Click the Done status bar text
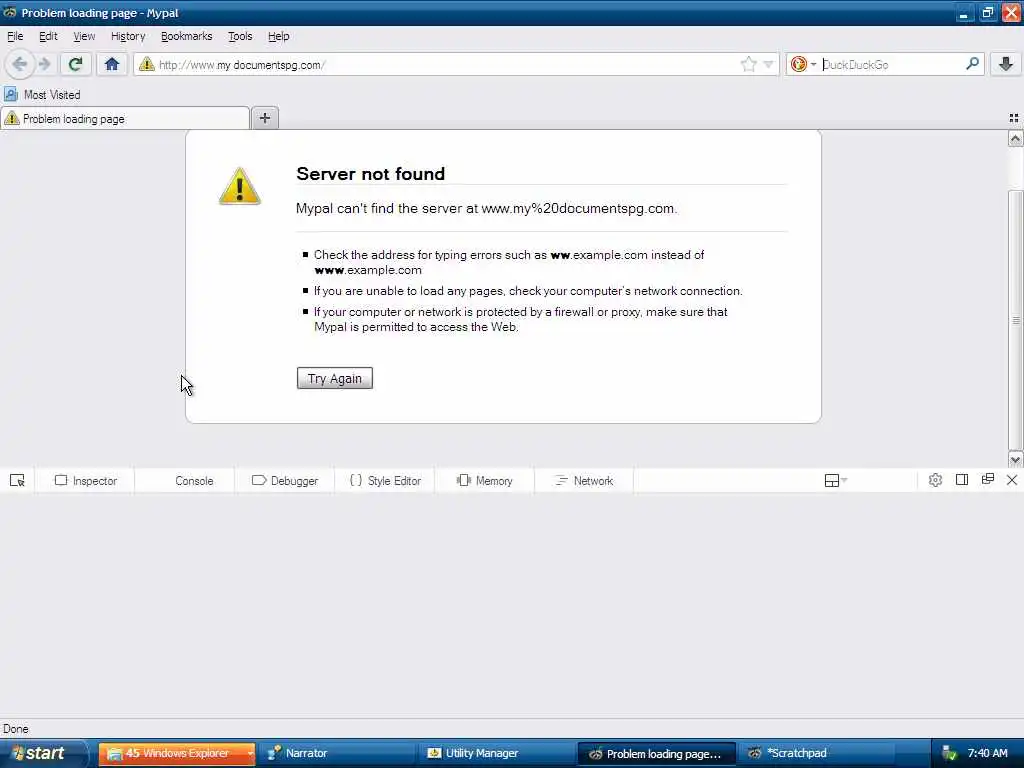1024x768 pixels. pyautogui.click(x=16, y=729)
